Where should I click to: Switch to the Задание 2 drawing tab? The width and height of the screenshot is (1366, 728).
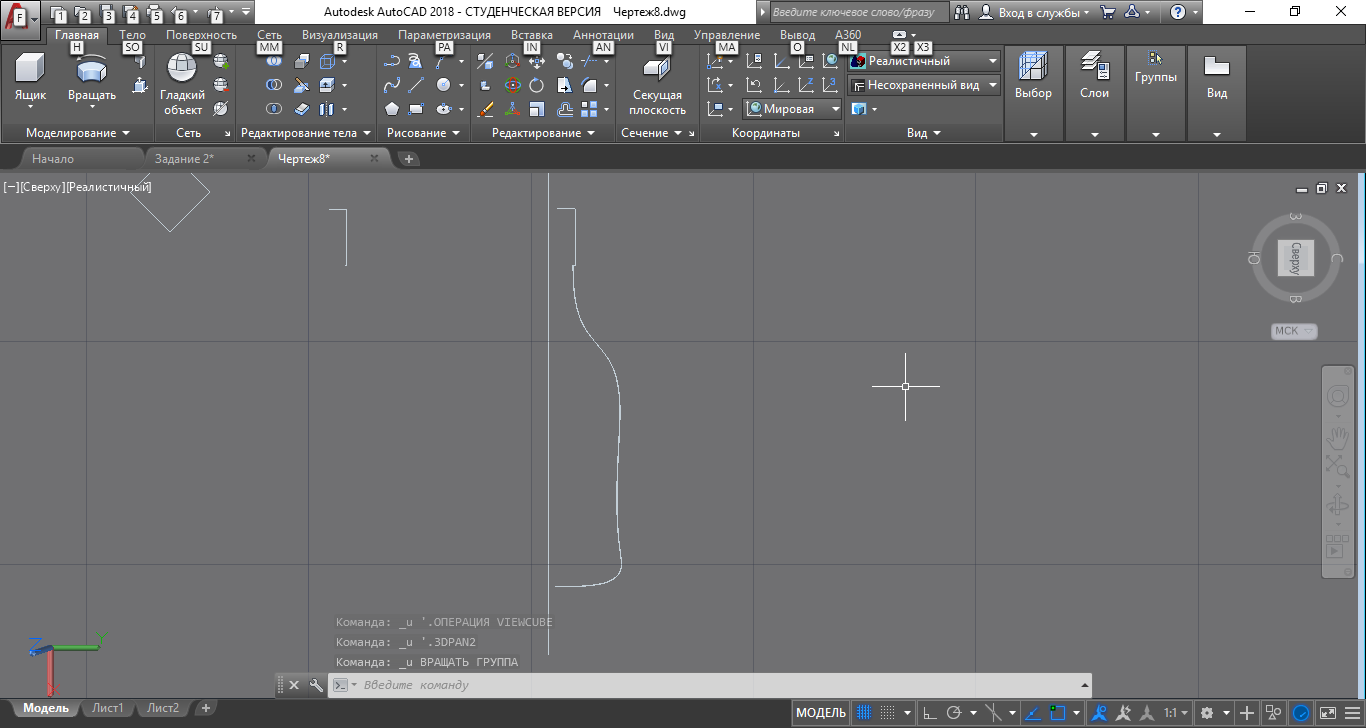(184, 158)
